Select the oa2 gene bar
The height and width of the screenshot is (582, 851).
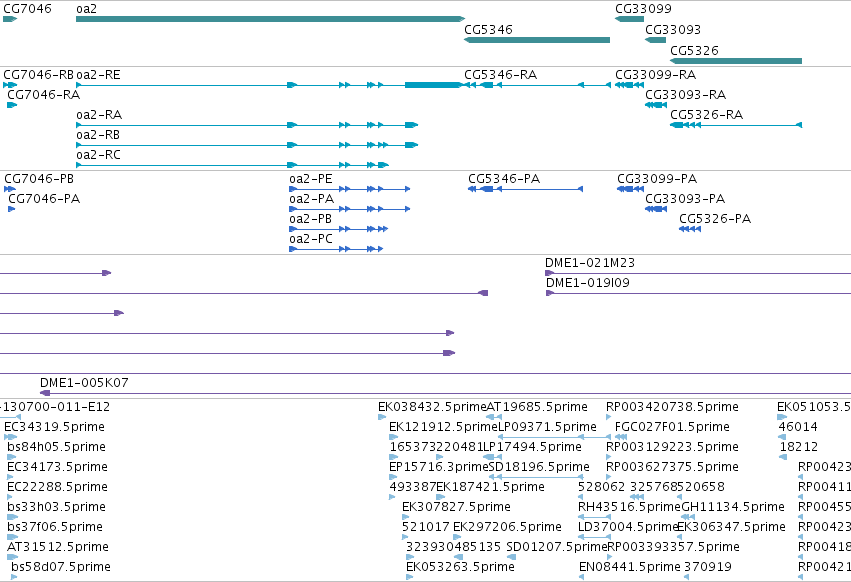pos(270,19)
